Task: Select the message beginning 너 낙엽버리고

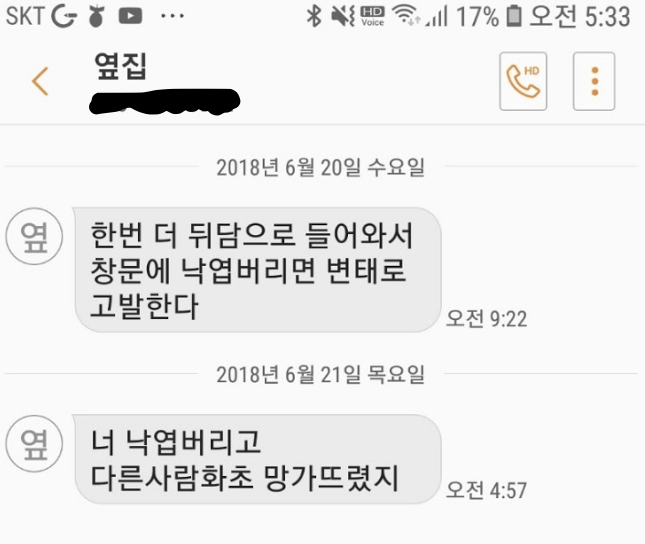Action: pyautogui.click(x=258, y=459)
